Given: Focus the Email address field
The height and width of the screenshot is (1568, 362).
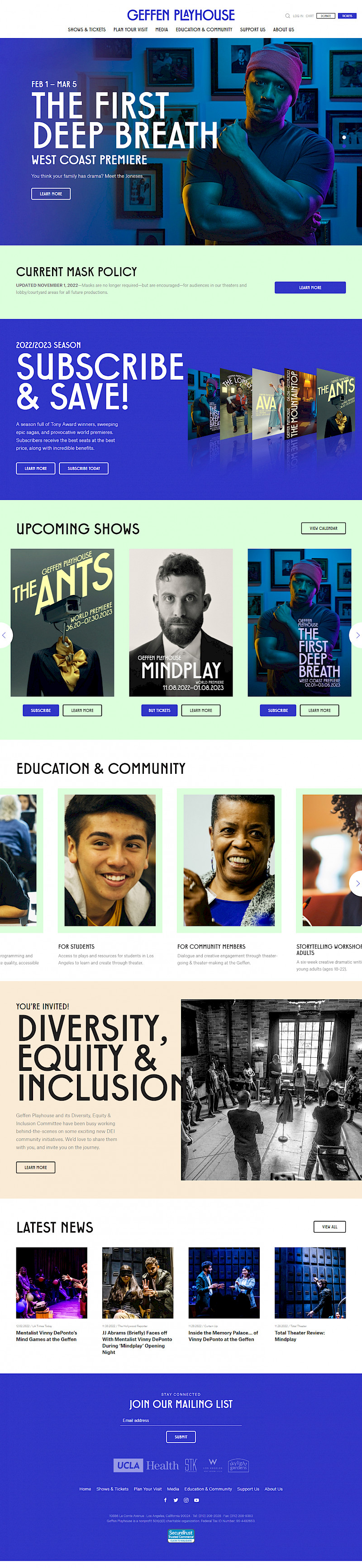Looking at the screenshot, I should pyautogui.click(x=181, y=1420).
